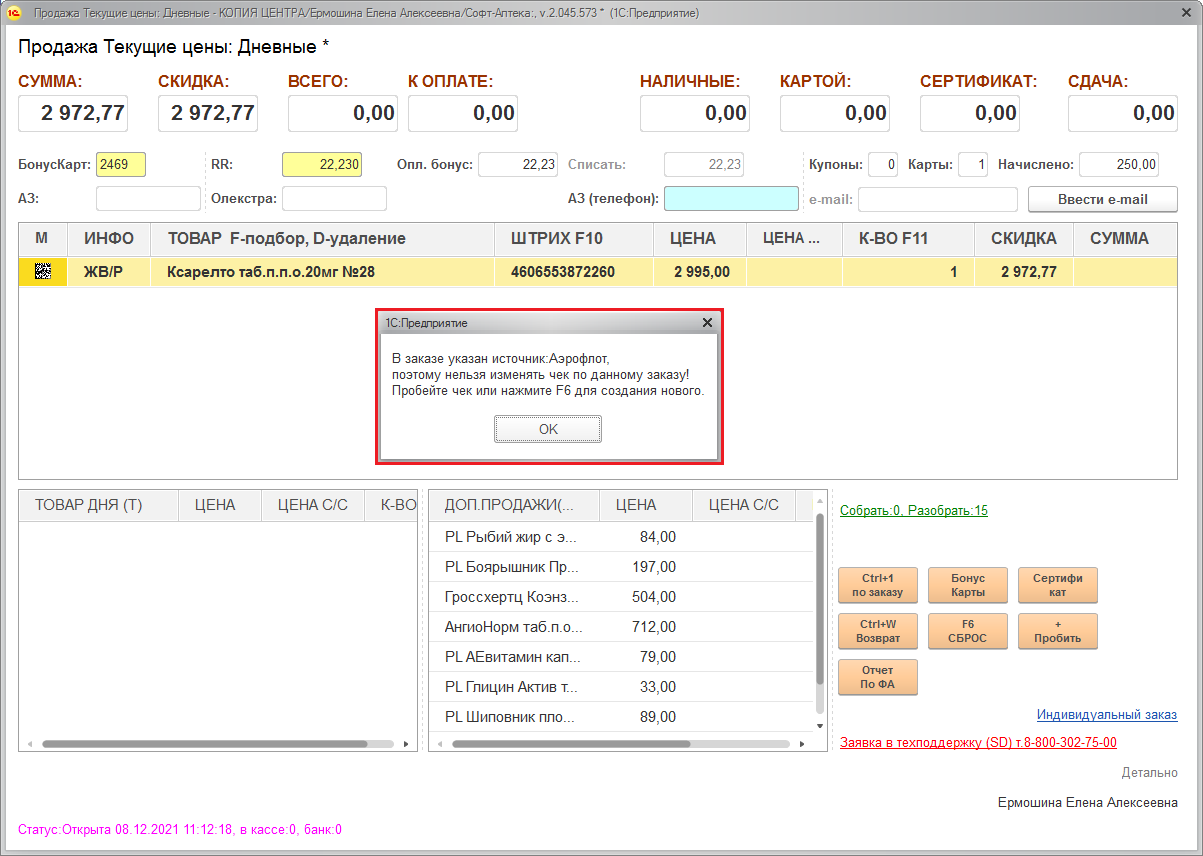Viewport: 1203px width, 856px height.
Task: Focus the БонусКарт field with 2469
Action: pyautogui.click(x=120, y=165)
